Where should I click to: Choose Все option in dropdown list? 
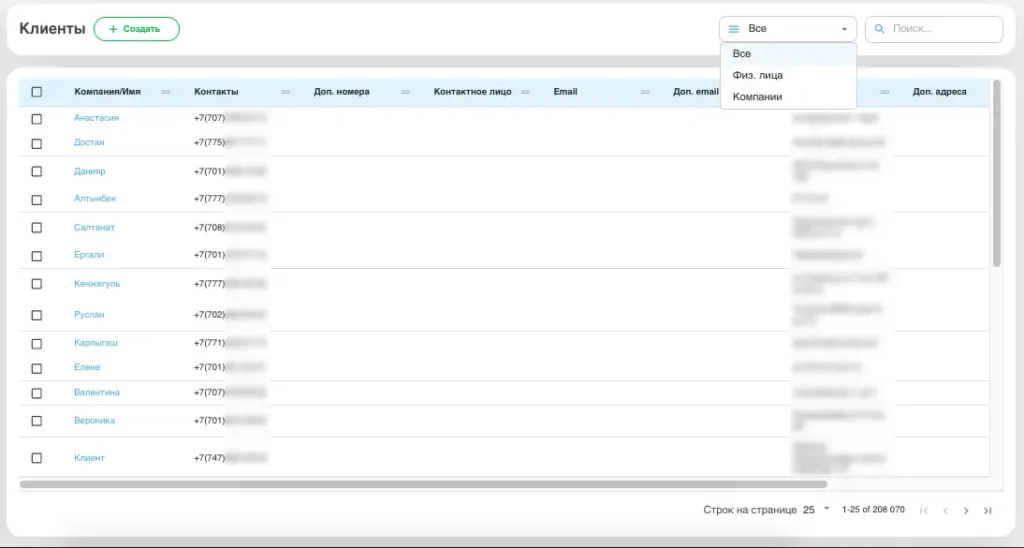[742, 54]
